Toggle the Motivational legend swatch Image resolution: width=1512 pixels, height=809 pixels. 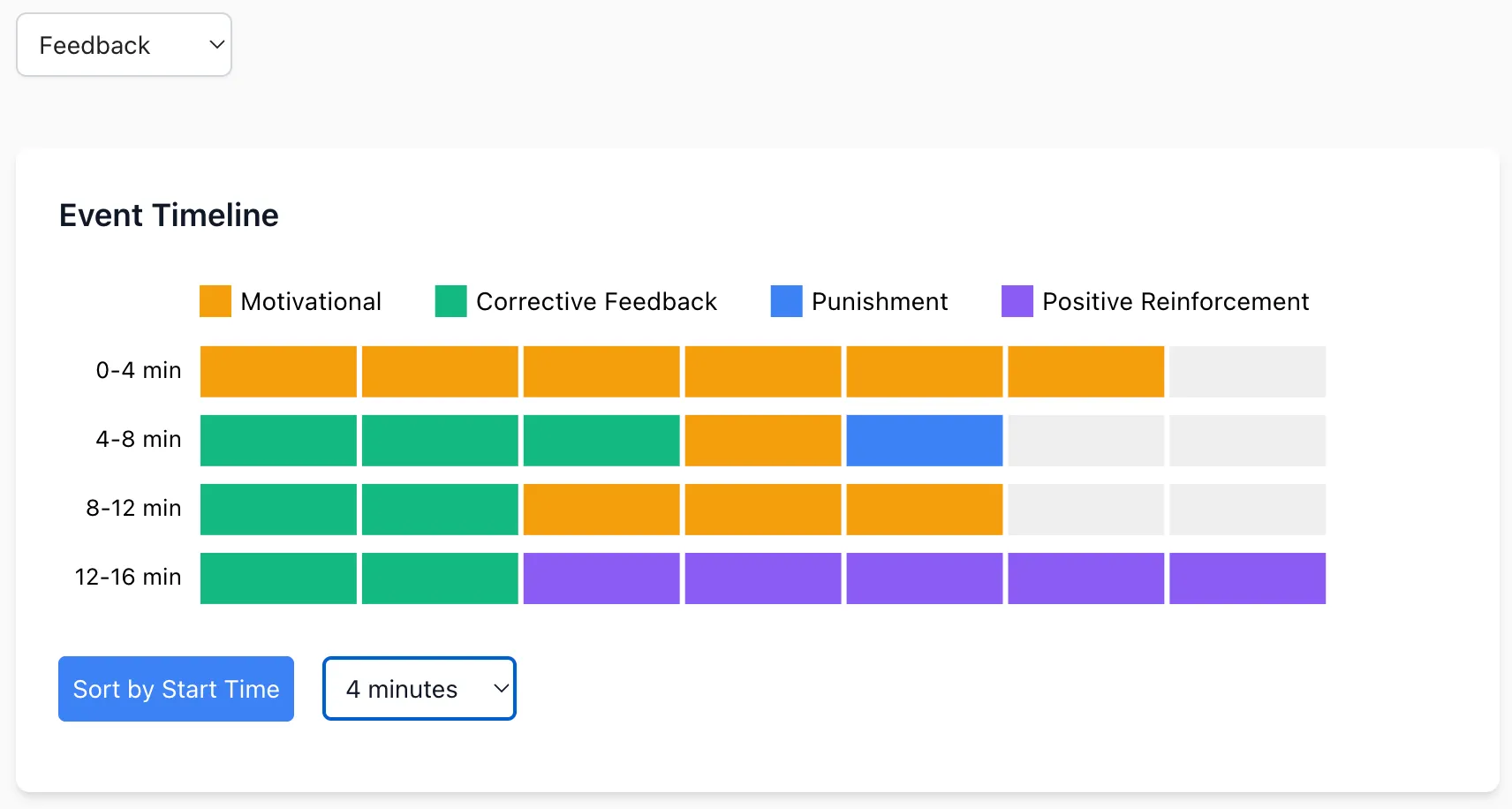[x=215, y=301]
